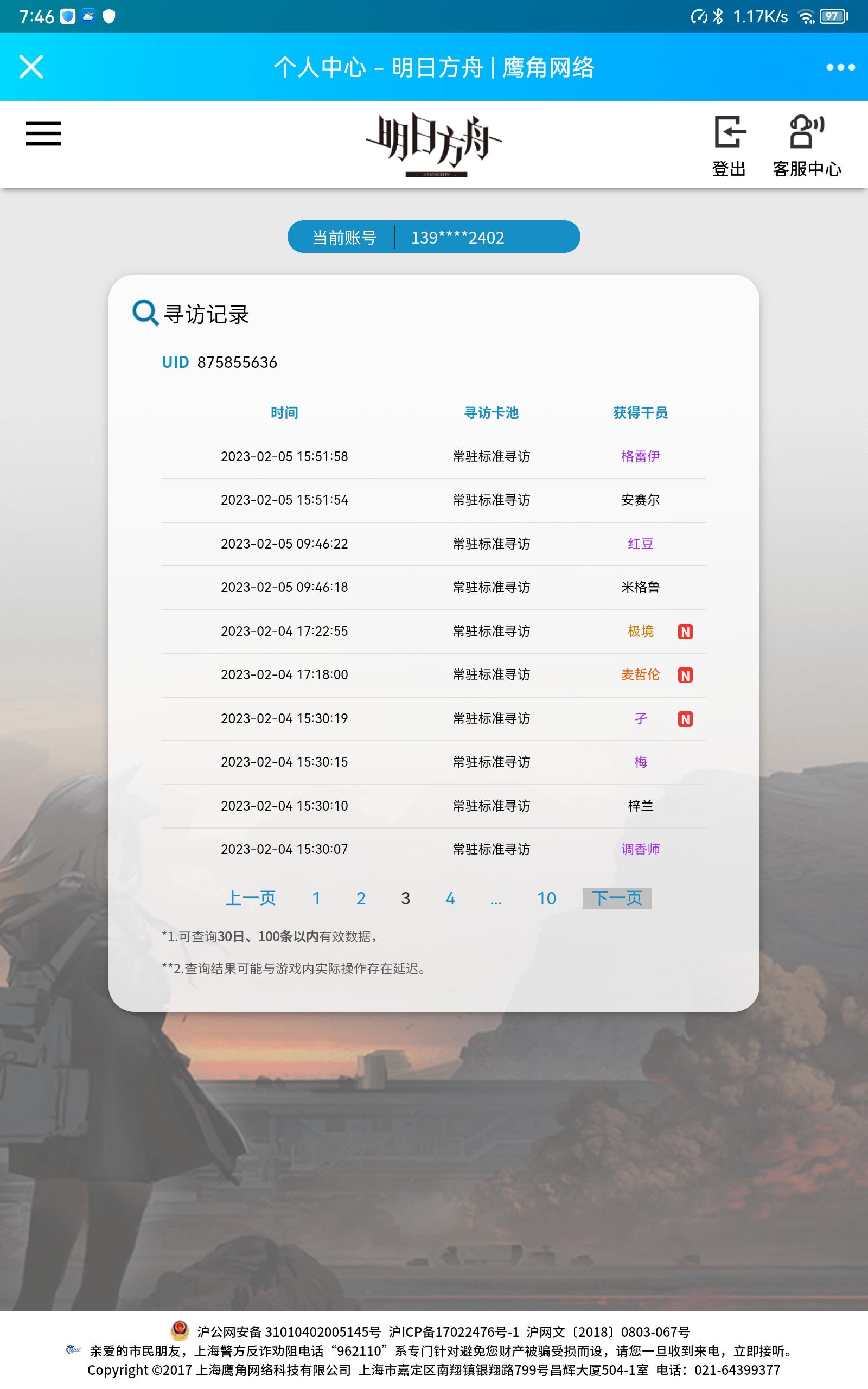Click timestamp 2023-02-04 17:18:00
868x1389 pixels.
click(x=284, y=674)
